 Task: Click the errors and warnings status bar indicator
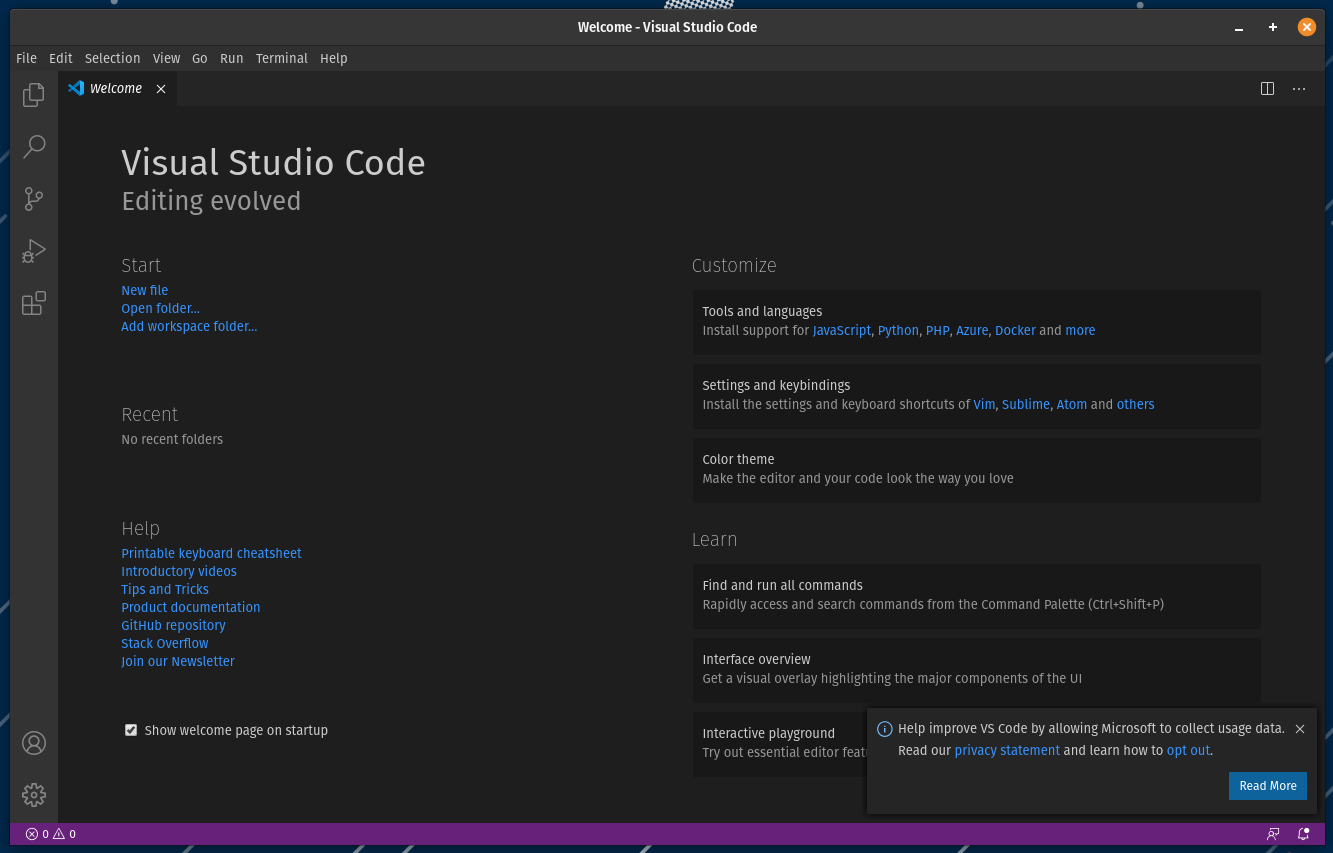(50, 833)
